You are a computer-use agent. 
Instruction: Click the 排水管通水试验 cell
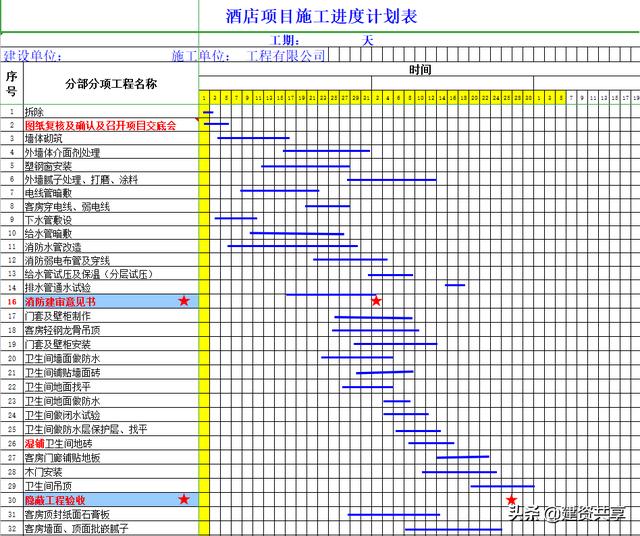click(x=111, y=287)
